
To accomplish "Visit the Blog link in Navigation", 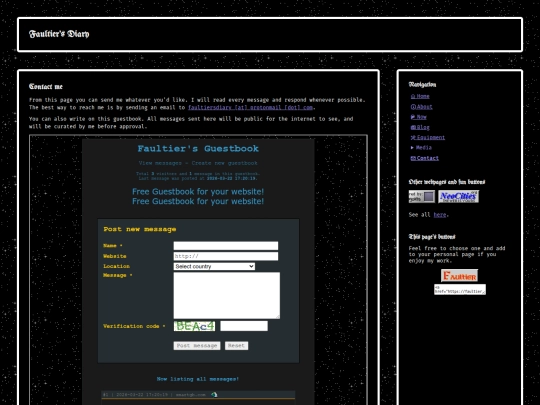I will coord(420,127).
